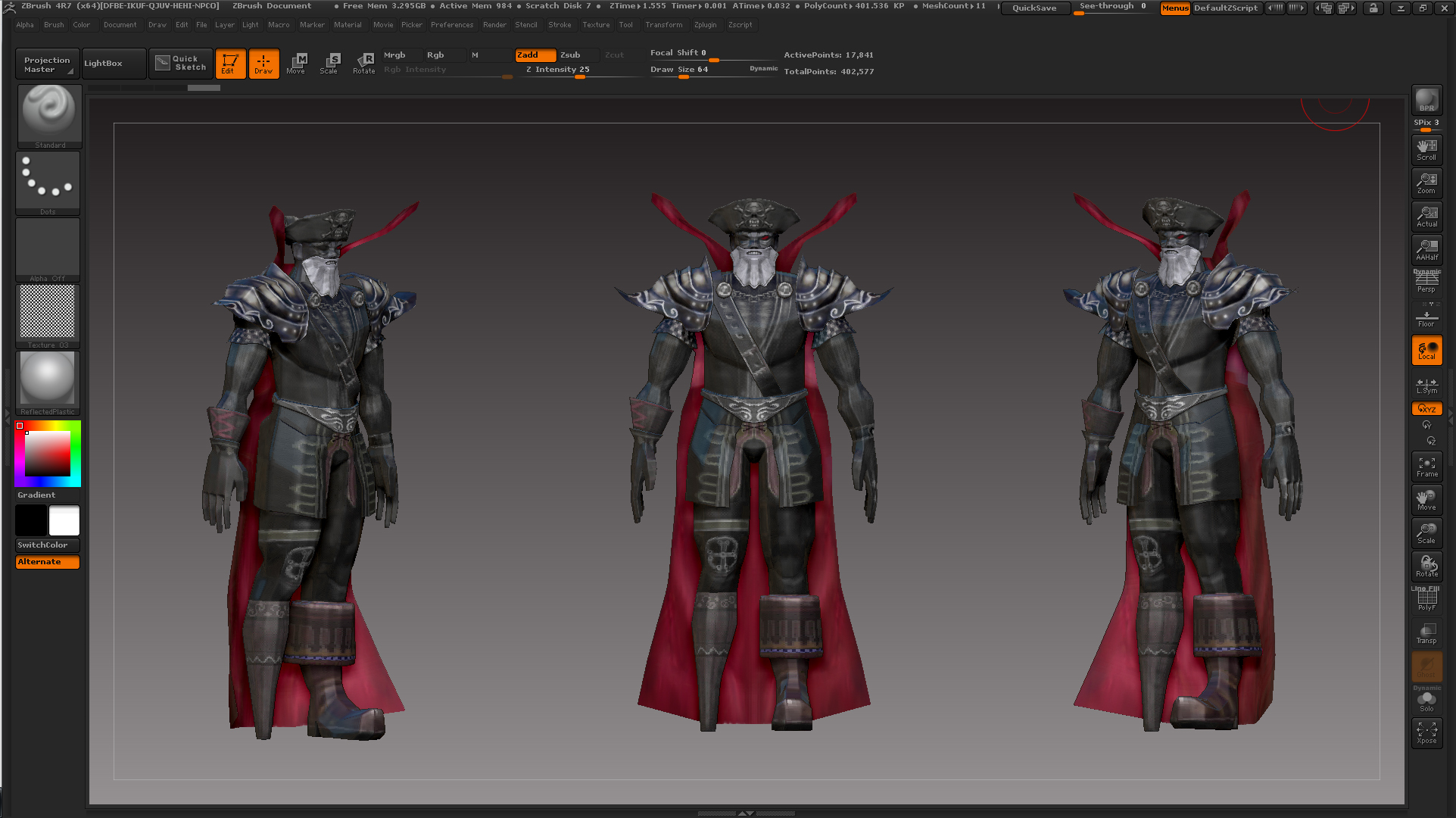Screen dimensions: 1456x818
Task: Select the Scale transform mode in top shelf
Action: point(330,64)
